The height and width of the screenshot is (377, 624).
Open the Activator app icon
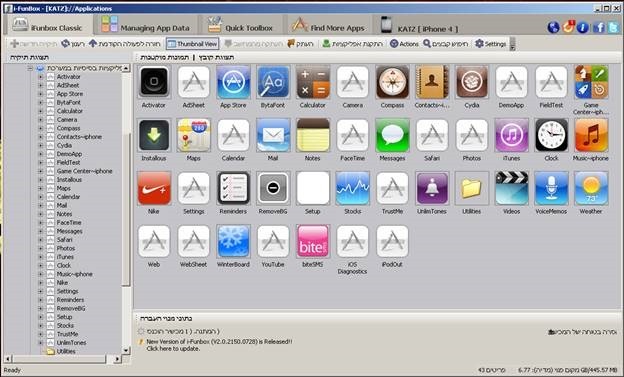(x=154, y=82)
